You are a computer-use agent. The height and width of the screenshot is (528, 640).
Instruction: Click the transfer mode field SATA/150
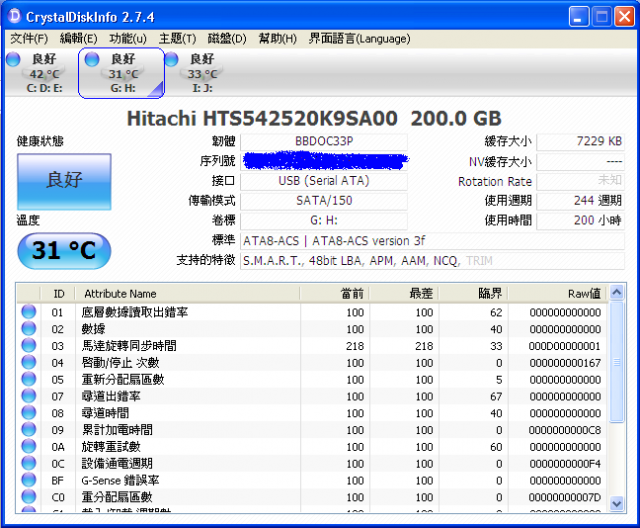pos(324,201)
